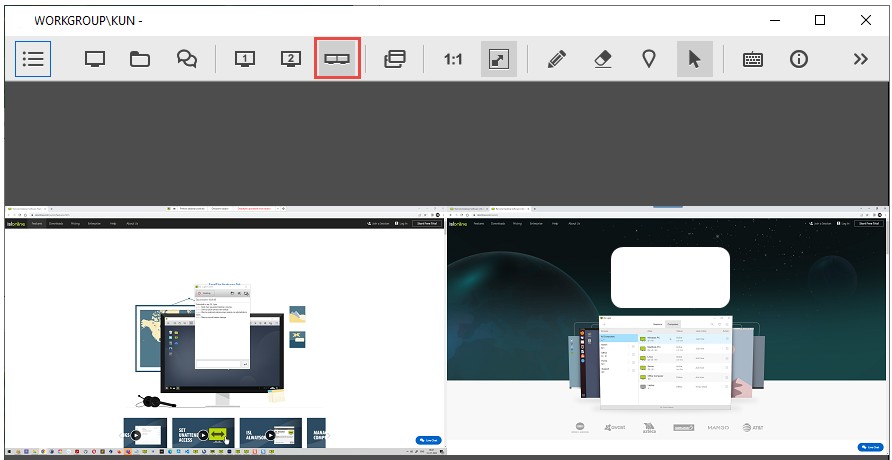892x460 pixels.
Task: Switch to monitor 1 view
Action: pos(245,59)
